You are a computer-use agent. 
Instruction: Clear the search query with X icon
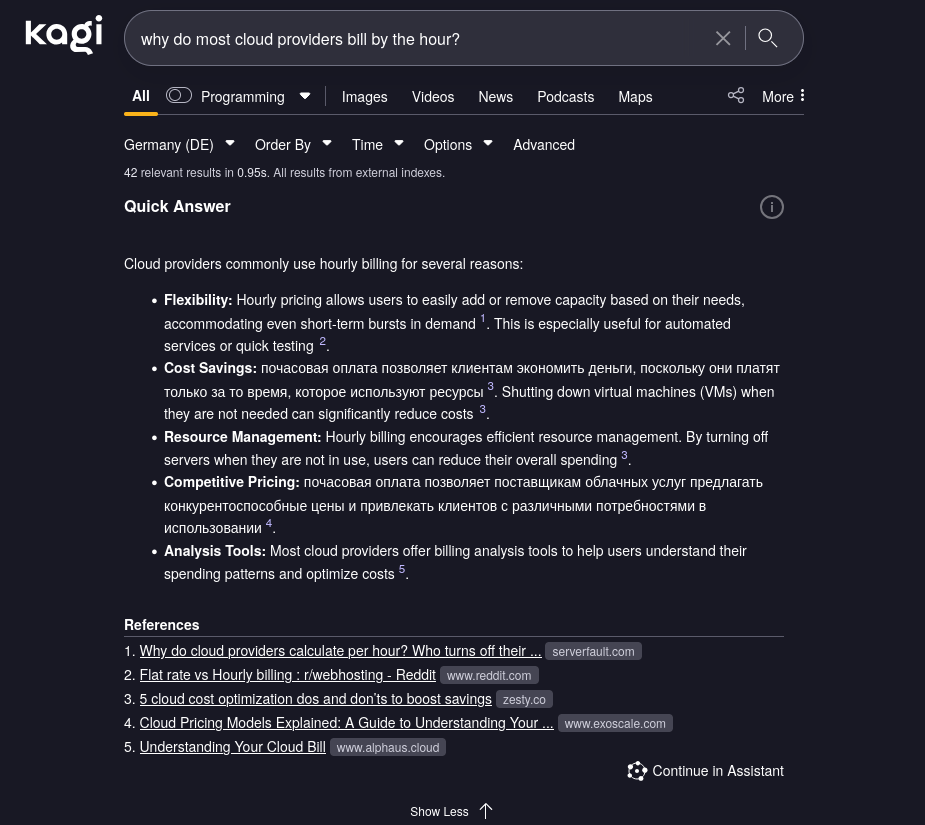[723, 38]
